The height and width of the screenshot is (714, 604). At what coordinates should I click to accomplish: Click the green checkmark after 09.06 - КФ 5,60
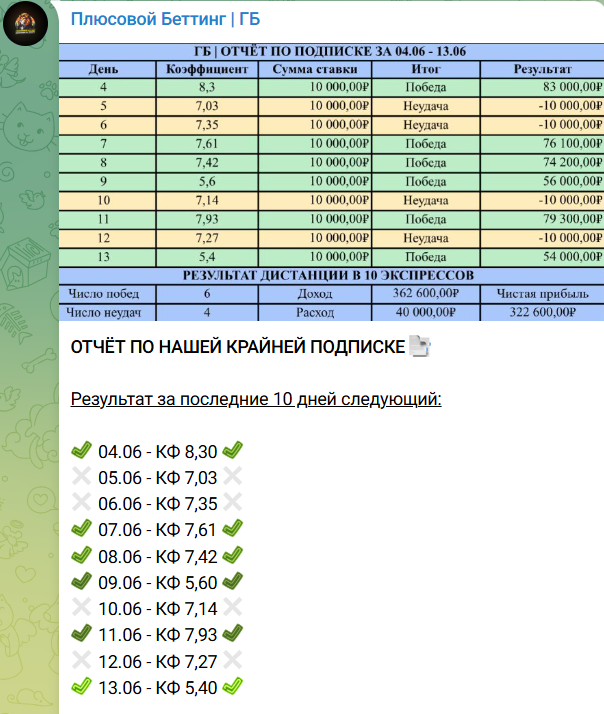[232, 581]
